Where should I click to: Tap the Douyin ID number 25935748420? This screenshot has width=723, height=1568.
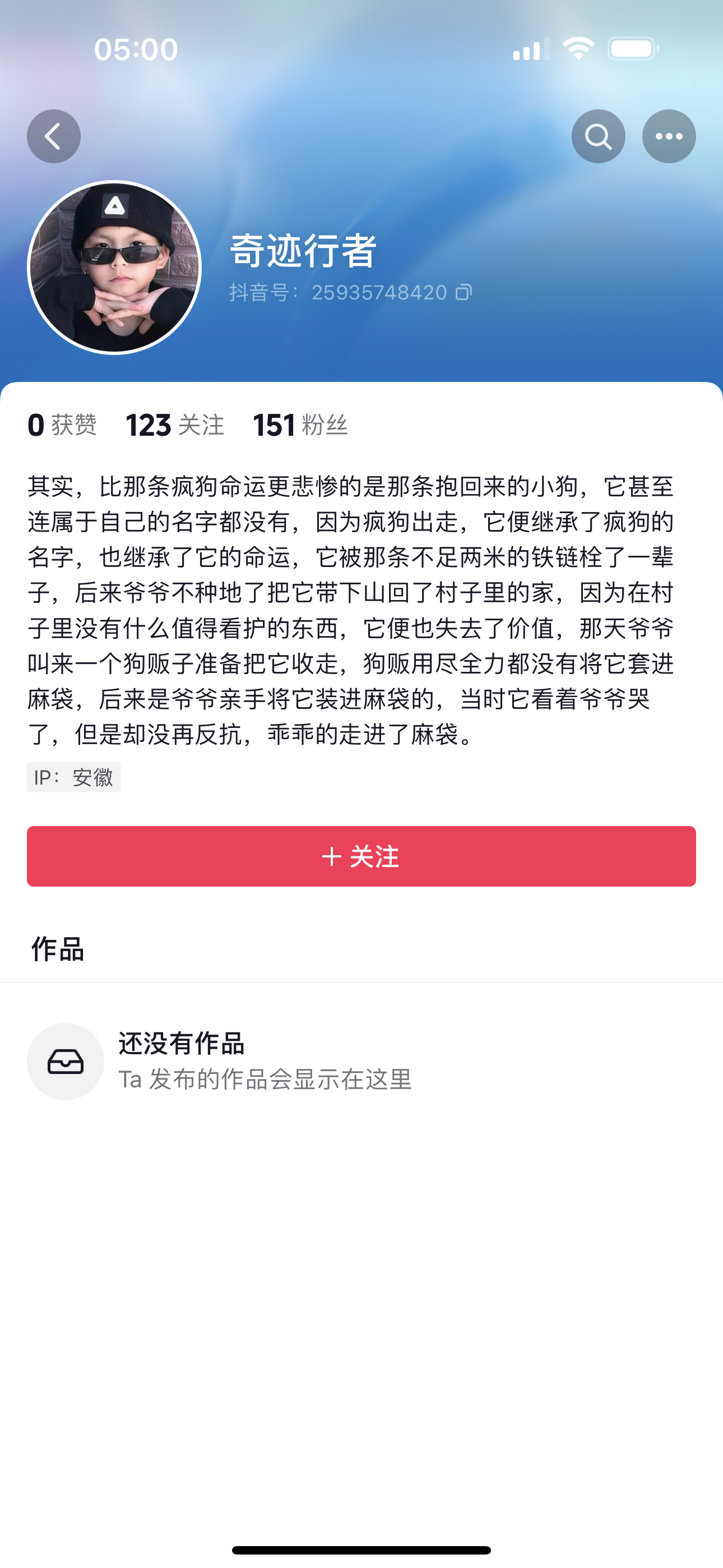click(378, 293)
